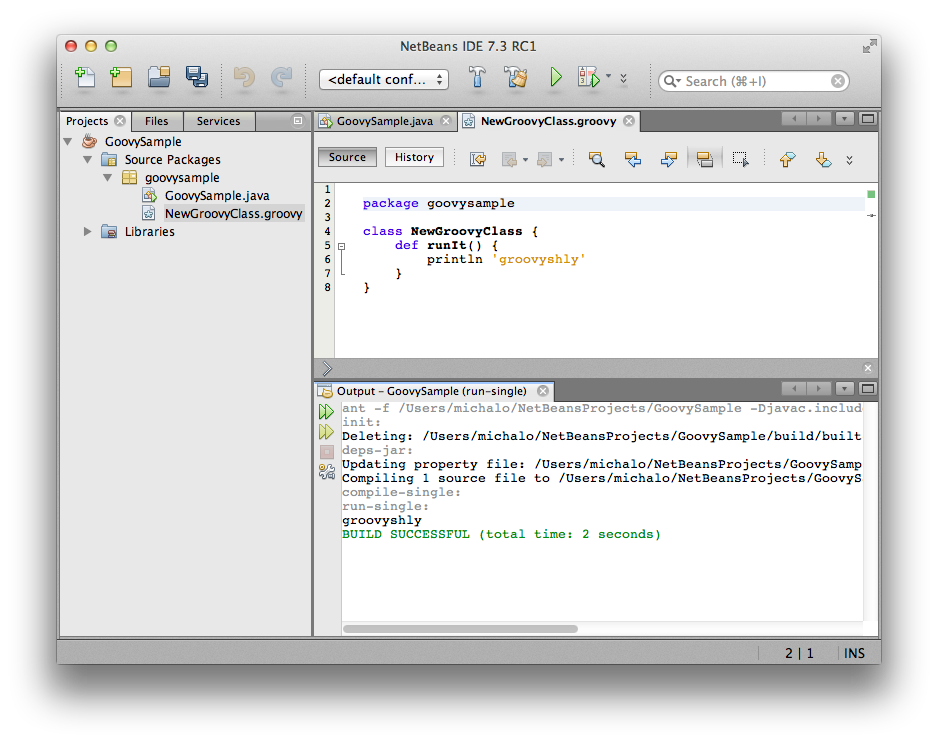Switch to the Projects tab

[87, 121]
